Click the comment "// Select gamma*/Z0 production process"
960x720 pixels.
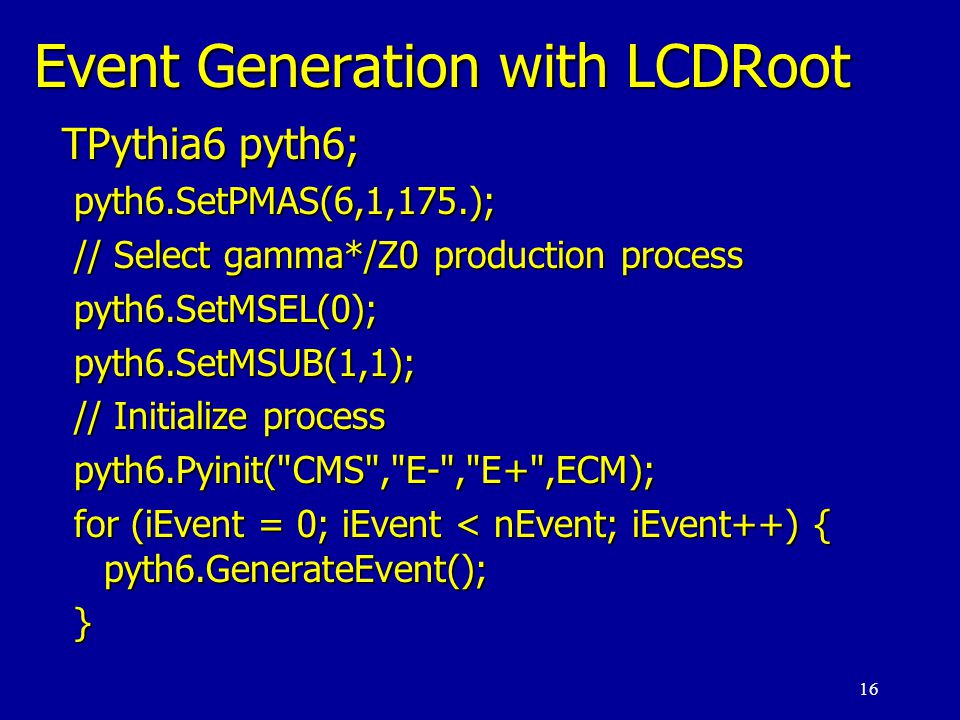408,256
